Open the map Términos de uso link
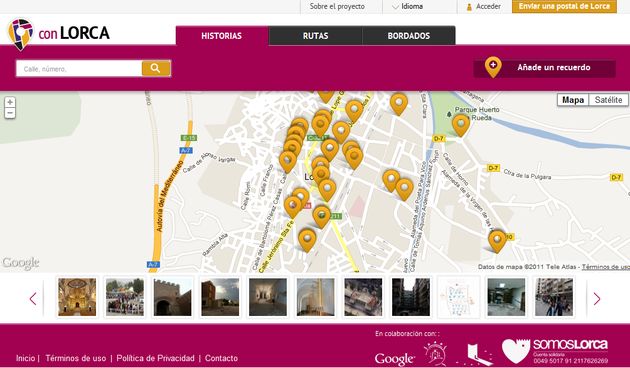 [605, 267]
